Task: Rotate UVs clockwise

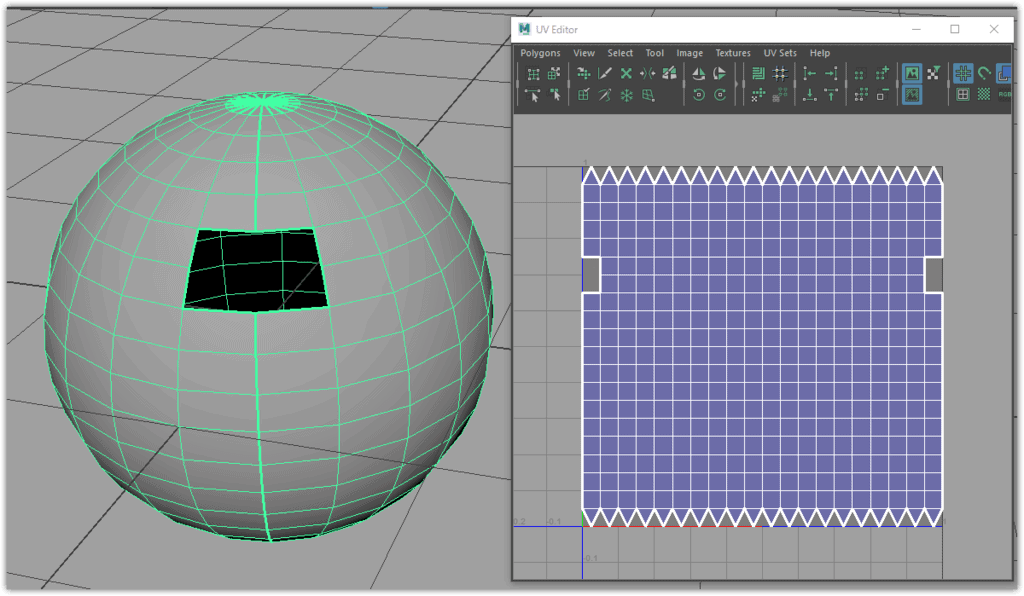Action: pyautogui.click(x=720, y=95)
